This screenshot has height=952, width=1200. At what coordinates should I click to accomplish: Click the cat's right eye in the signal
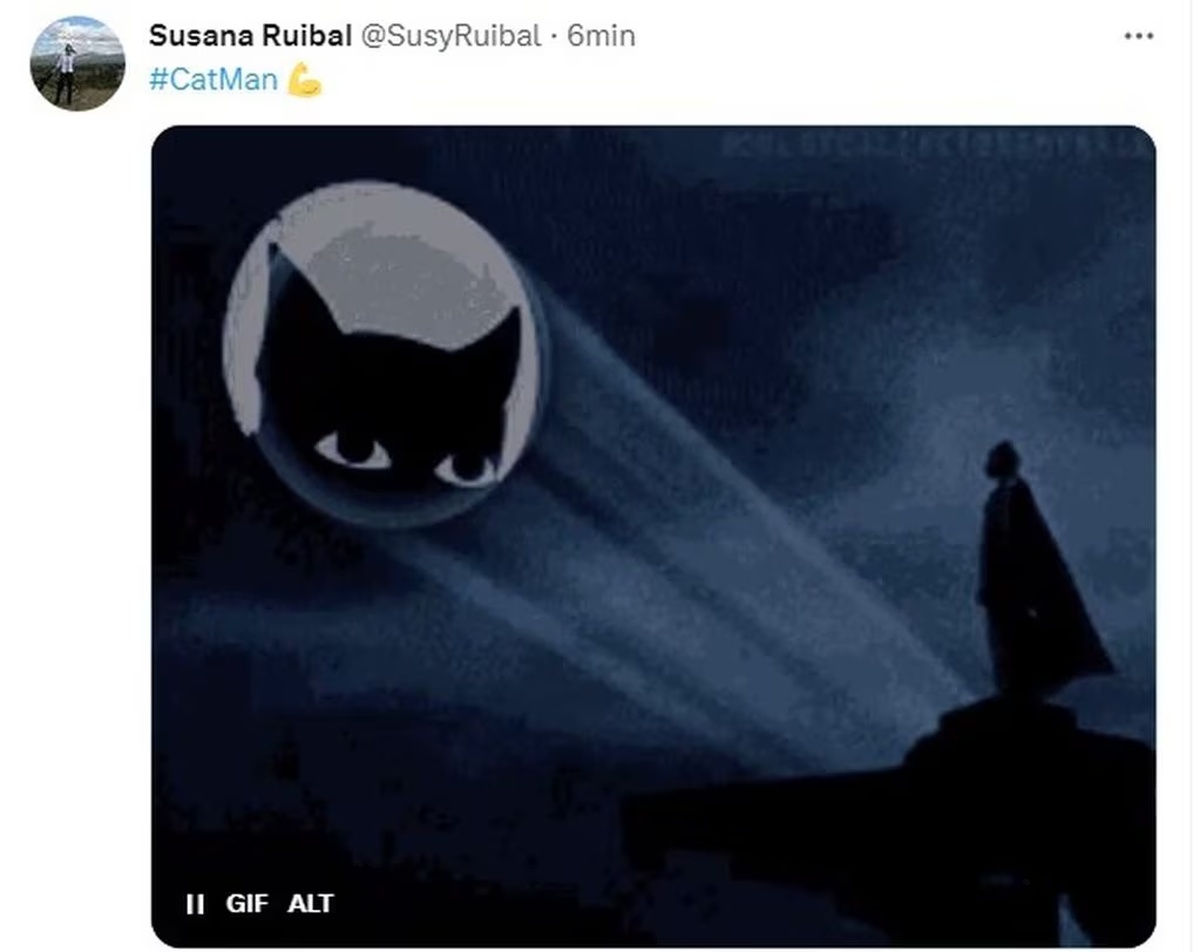pos(467,468)
